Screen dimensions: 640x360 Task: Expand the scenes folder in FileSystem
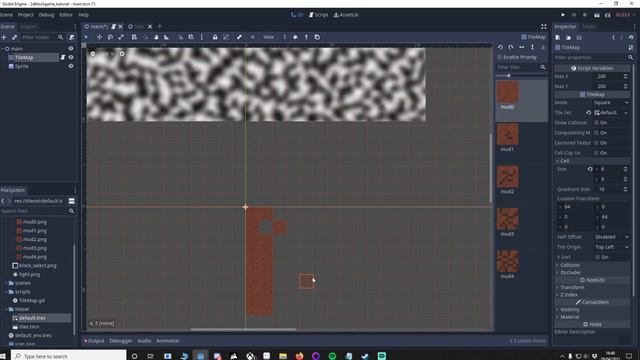pos(6,283)
